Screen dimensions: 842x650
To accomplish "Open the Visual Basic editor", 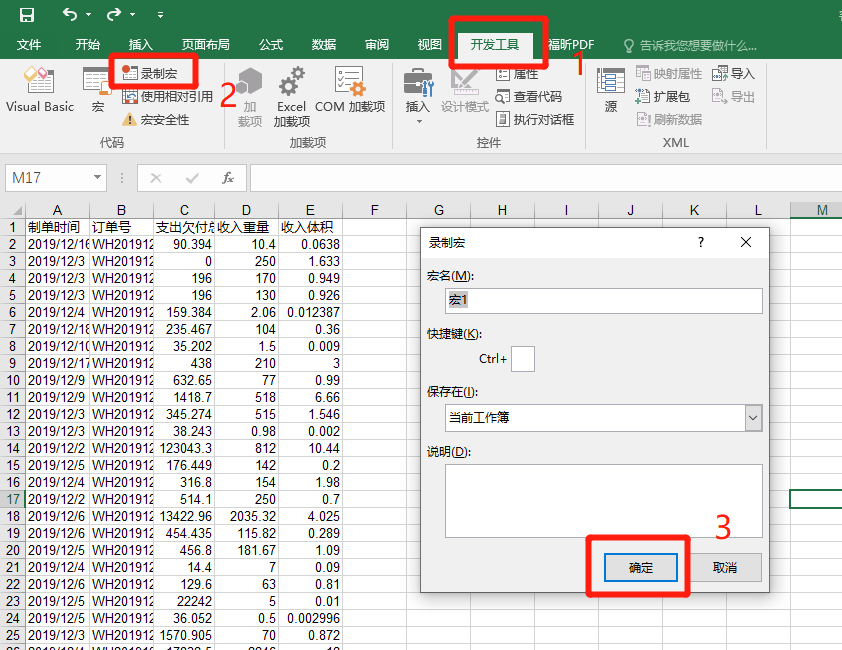I will pos(40,89).
